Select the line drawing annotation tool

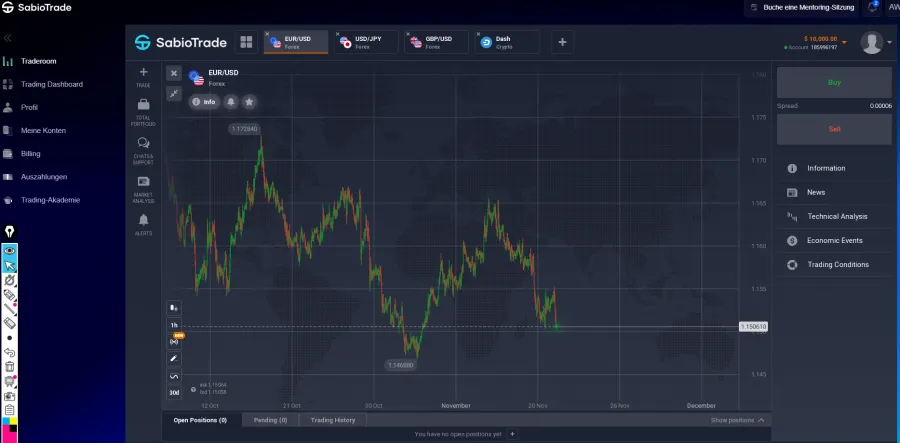point(10,309)
